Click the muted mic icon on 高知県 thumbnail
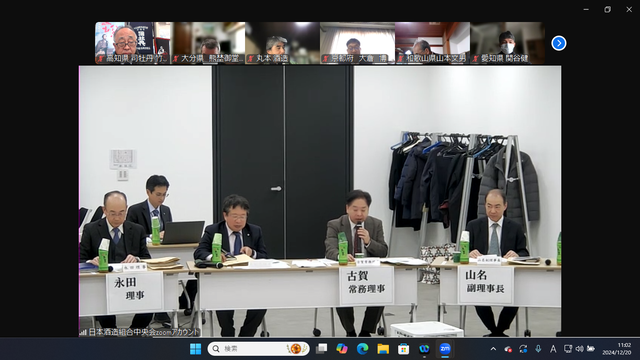This screenshot has width=640, height=360. (x=101, y=59)
